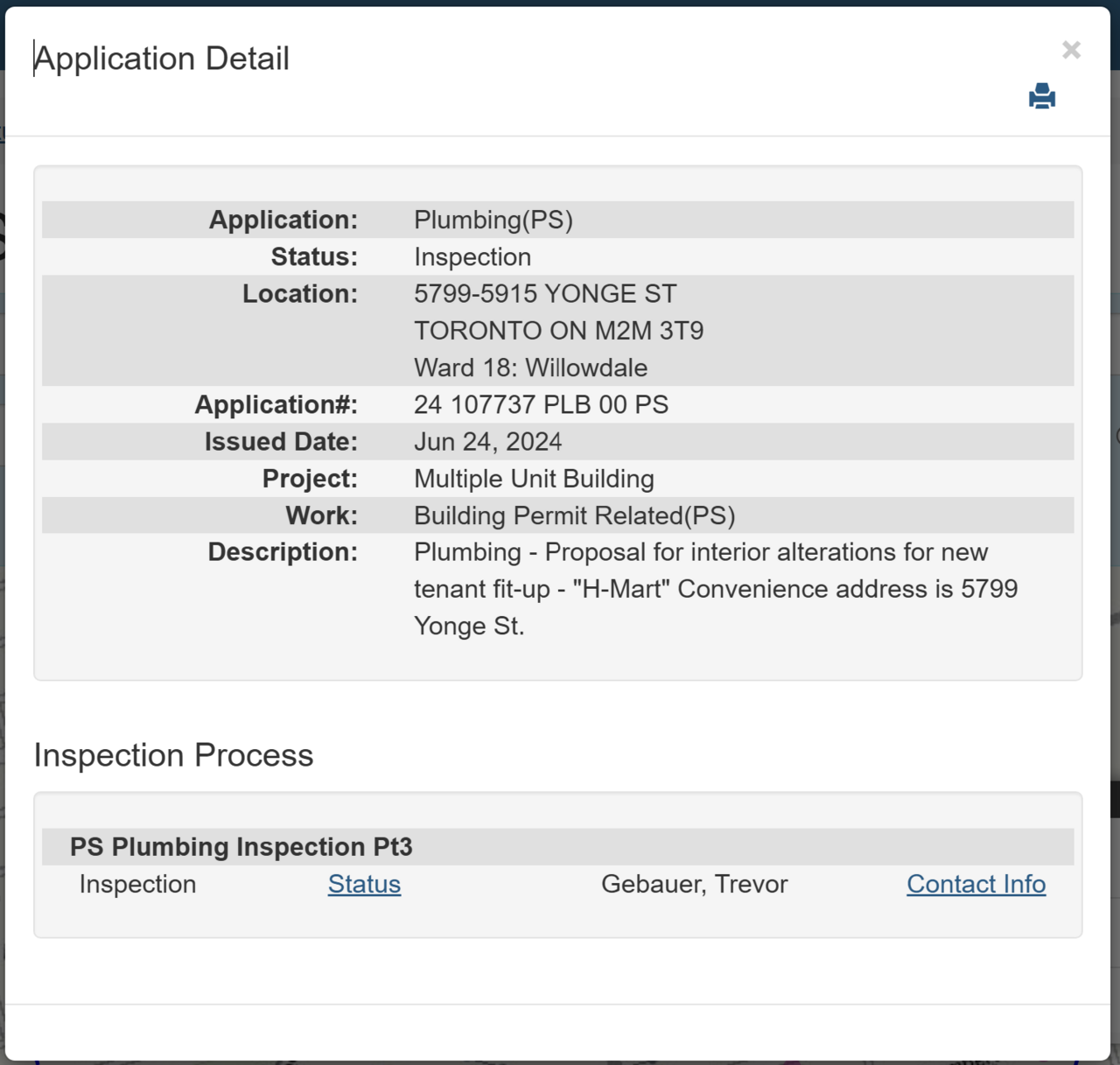Open the Status link for plumbing inspection

(364, 884)
